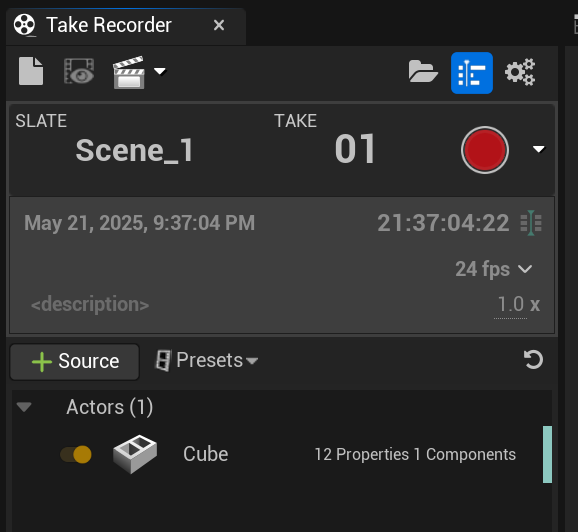Open the dropdown arrow next to the record button
This screenshot has width=578, height=532.
click(539, 149)
